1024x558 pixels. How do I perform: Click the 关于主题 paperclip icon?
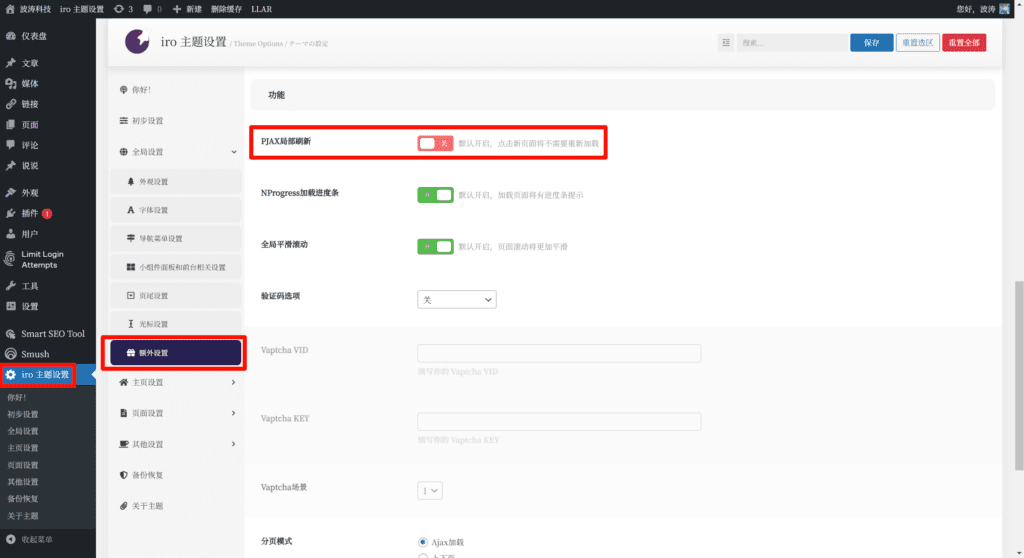tap(123, 506)
